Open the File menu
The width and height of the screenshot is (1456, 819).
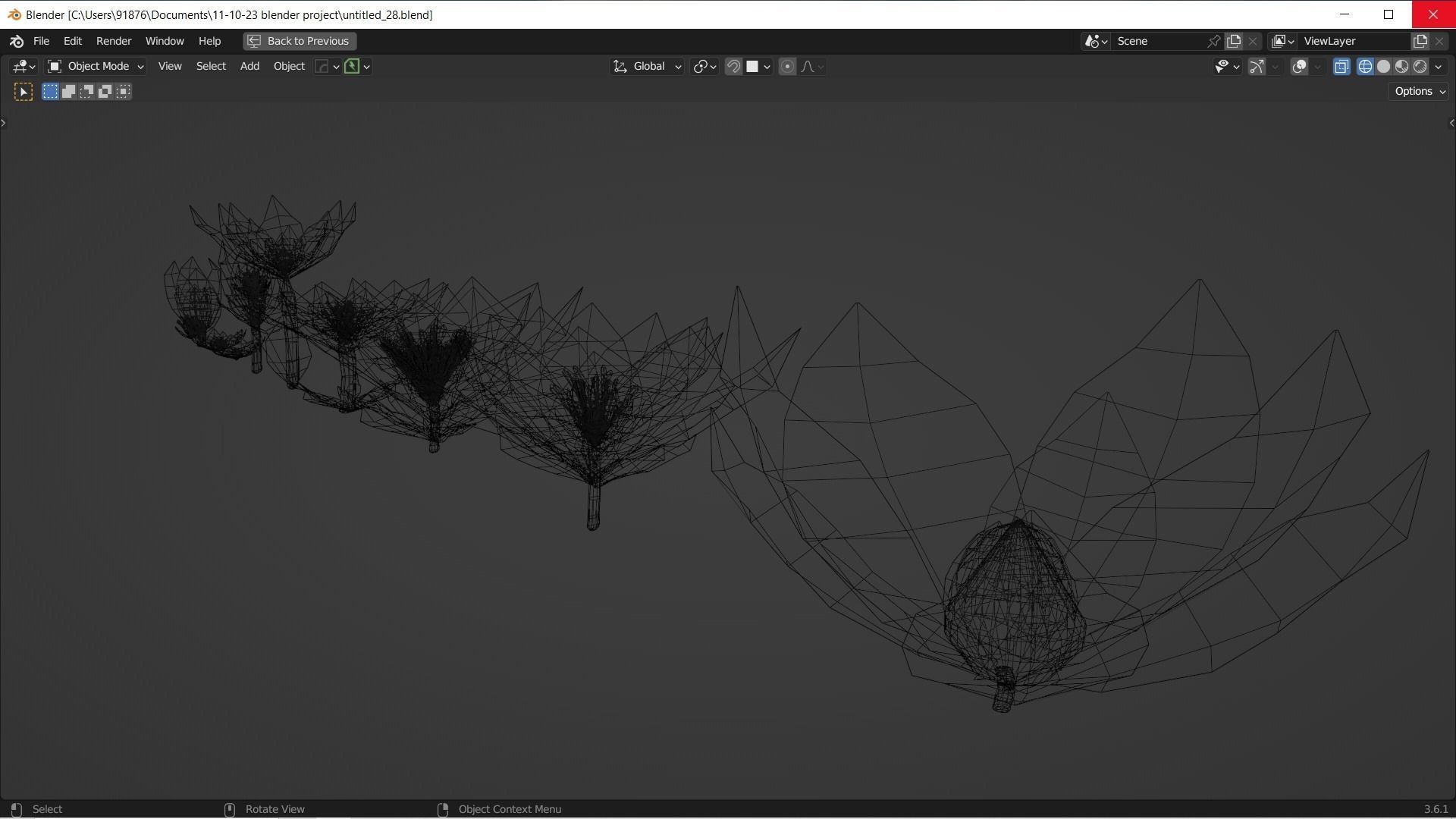(x=41, y=41)
